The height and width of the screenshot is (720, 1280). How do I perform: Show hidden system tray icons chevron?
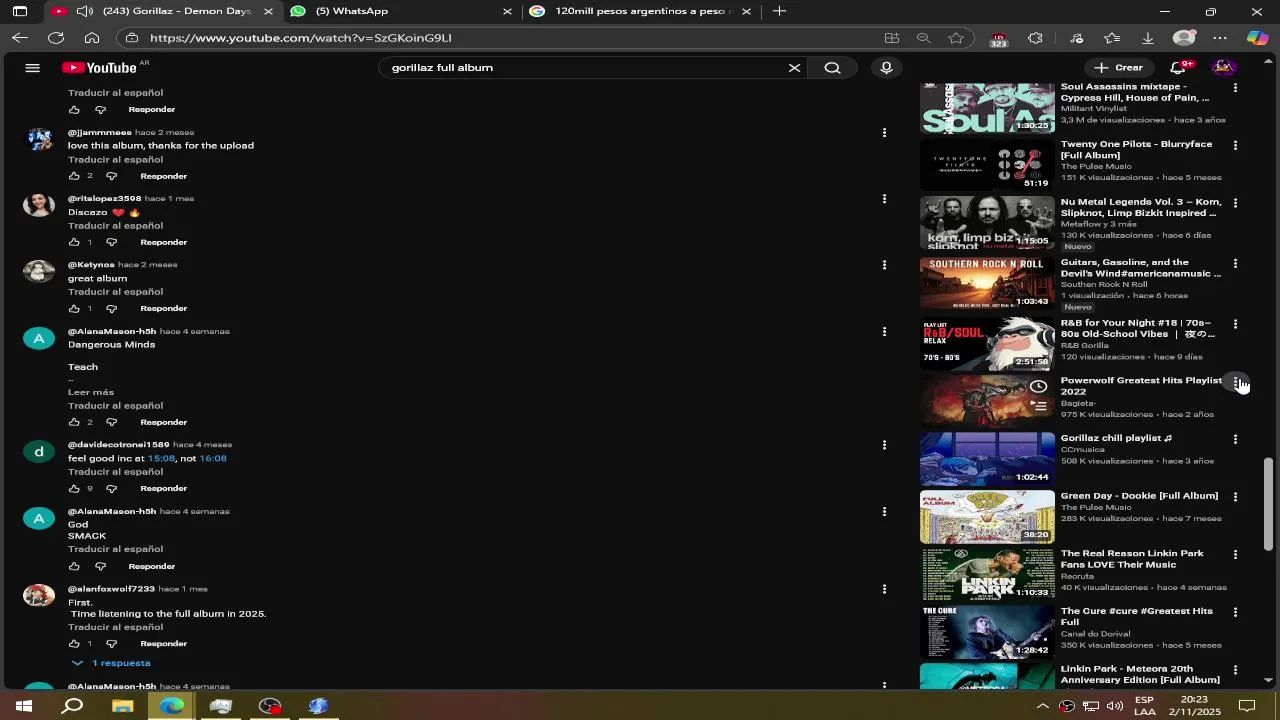tap(1042, 706)
